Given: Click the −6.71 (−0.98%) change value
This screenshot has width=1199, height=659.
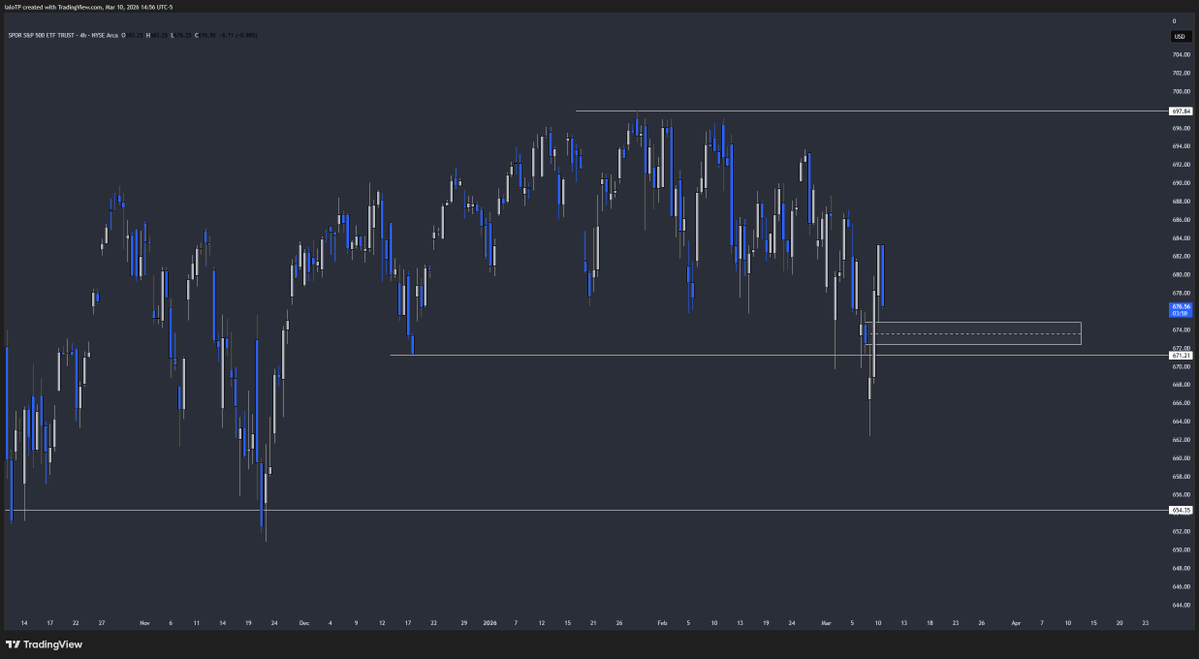Looking at the screenshot, I should (x=238, y=35).
